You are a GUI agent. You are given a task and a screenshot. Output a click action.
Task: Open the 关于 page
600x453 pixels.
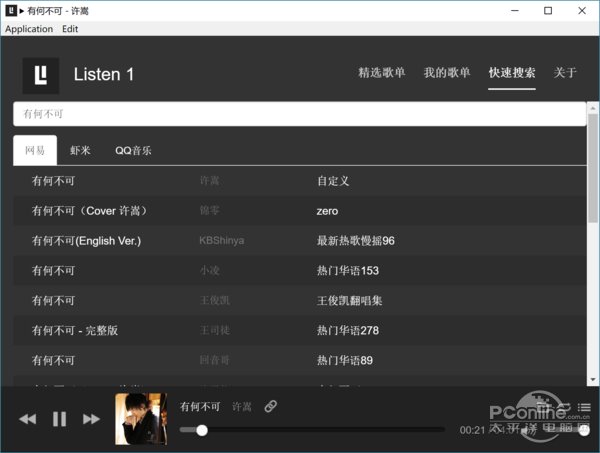tap(565, 73)
